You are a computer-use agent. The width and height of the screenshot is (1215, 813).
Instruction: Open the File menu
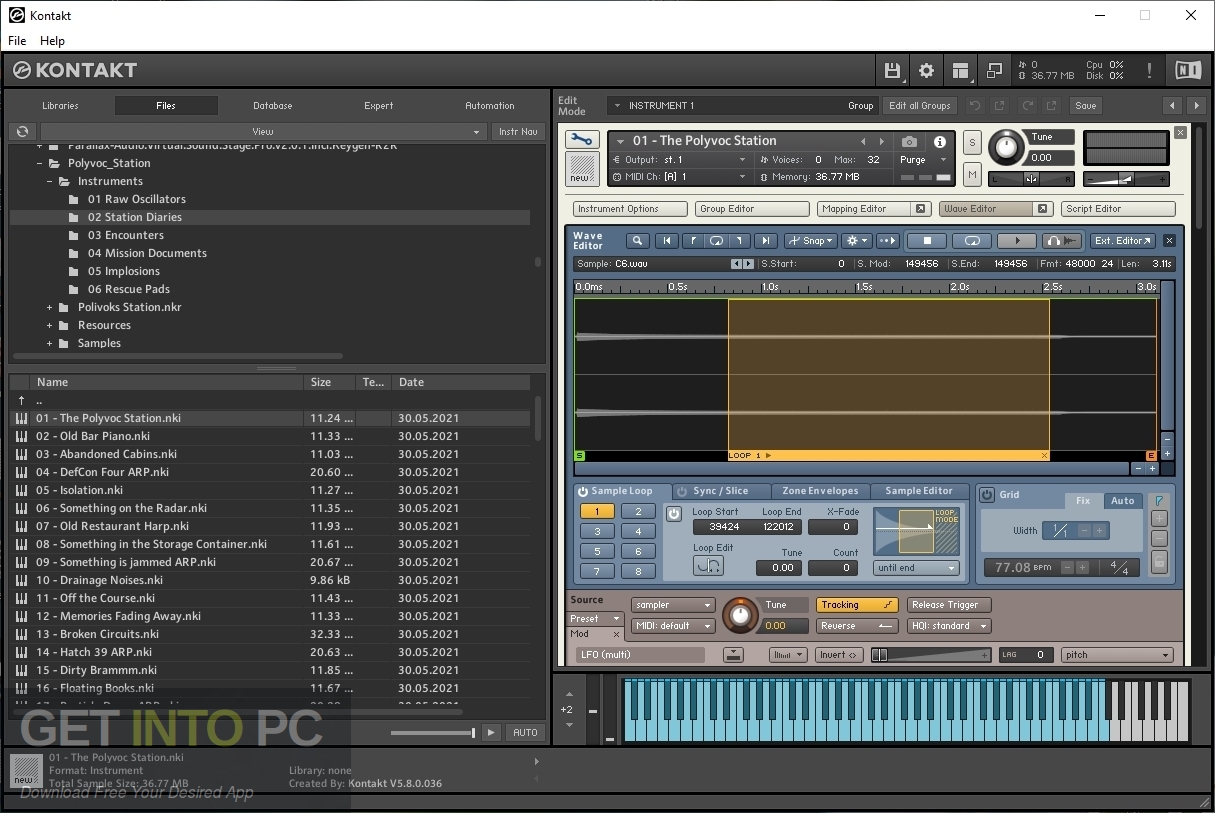tap(17, 41)
